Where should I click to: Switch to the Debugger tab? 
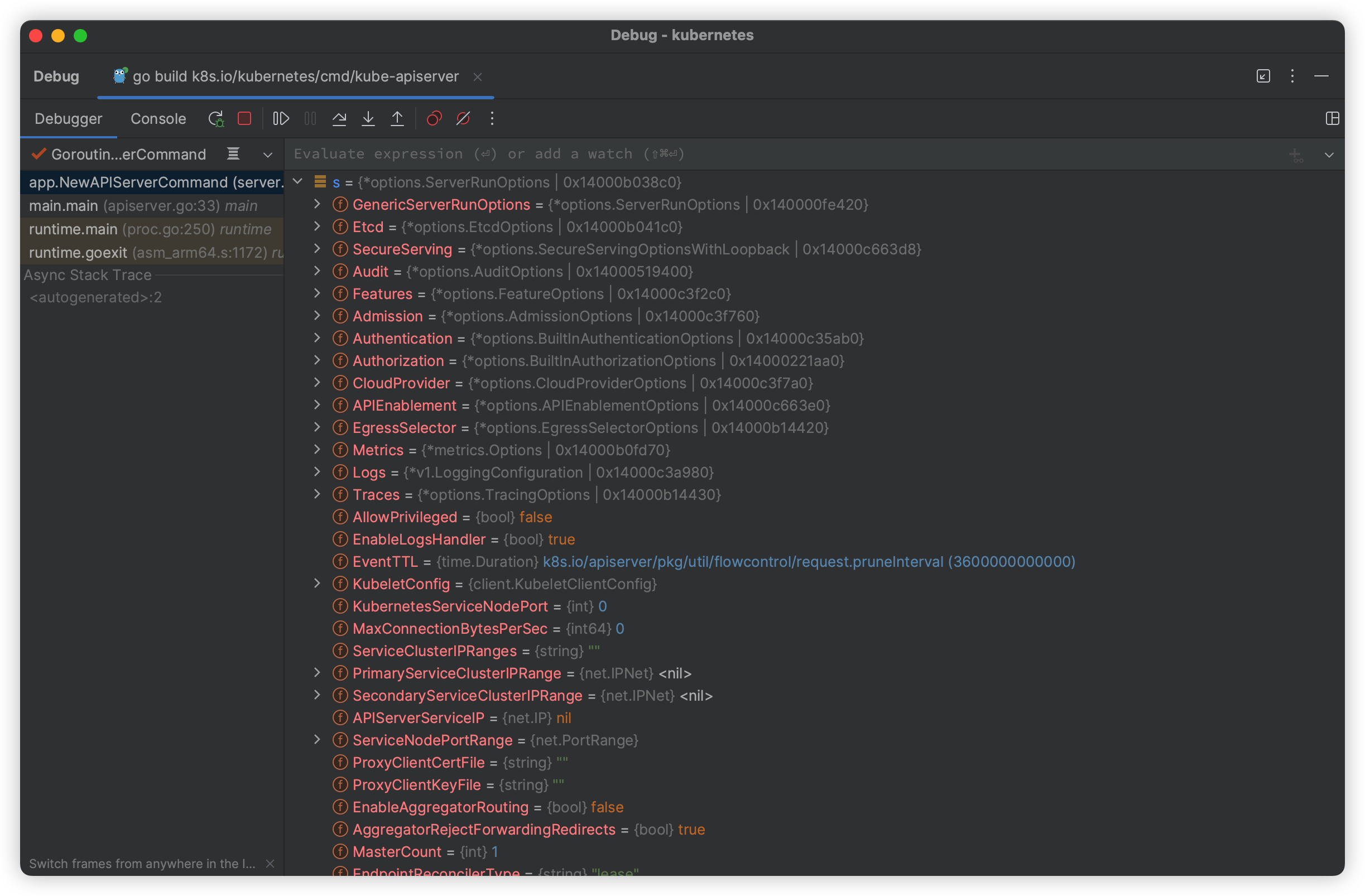pyautogui.click(x=68, y=119)
